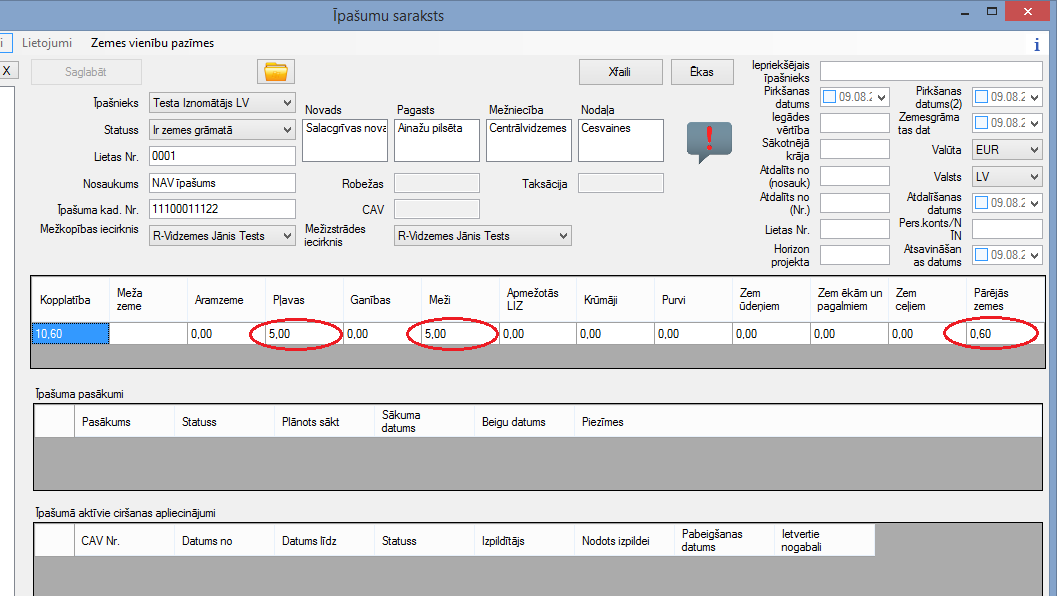
Task: Click the blue info icon
Action: pos(1036,45)
